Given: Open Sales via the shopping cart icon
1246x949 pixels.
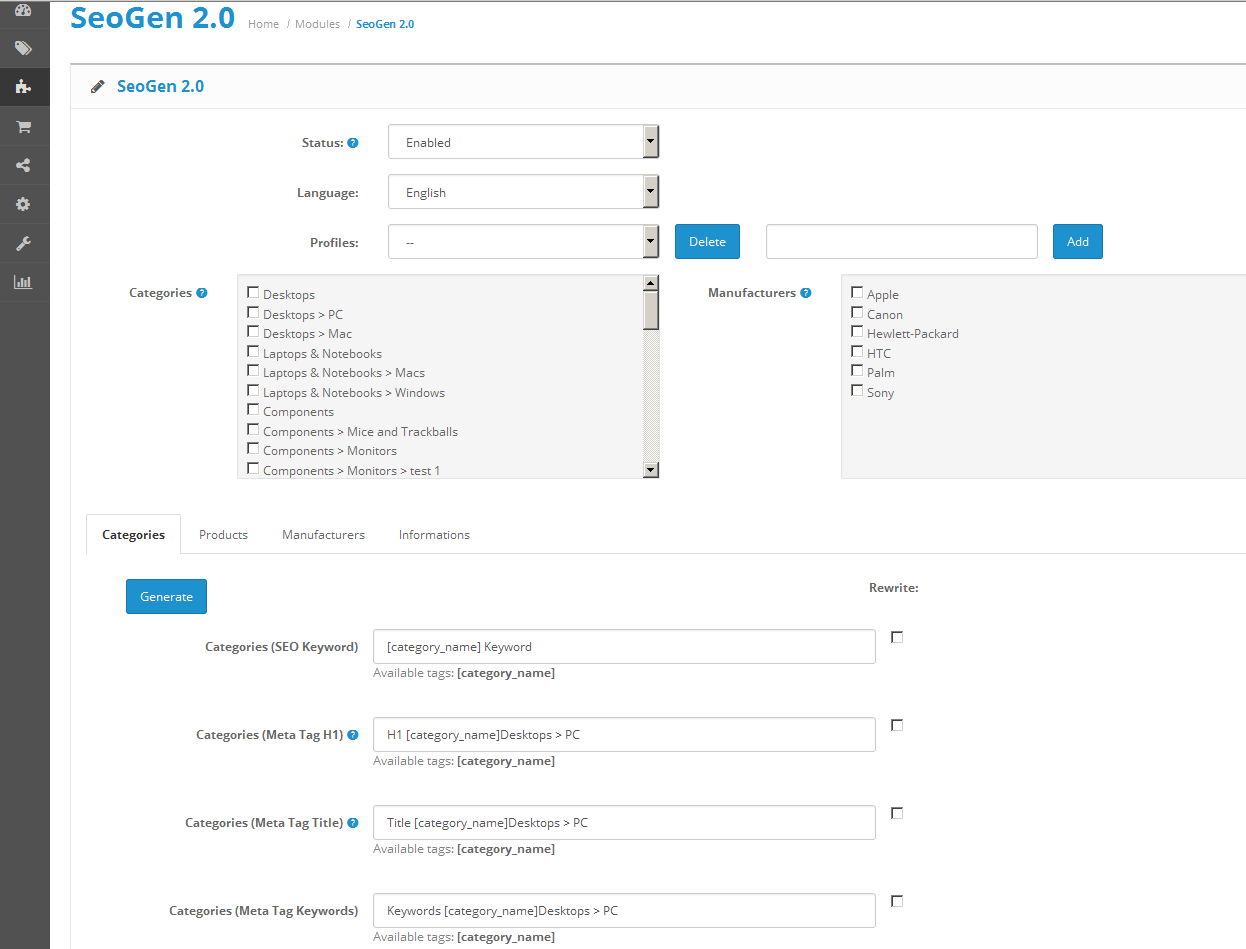Looking at the screenshot, I should (x=24, y=126).
